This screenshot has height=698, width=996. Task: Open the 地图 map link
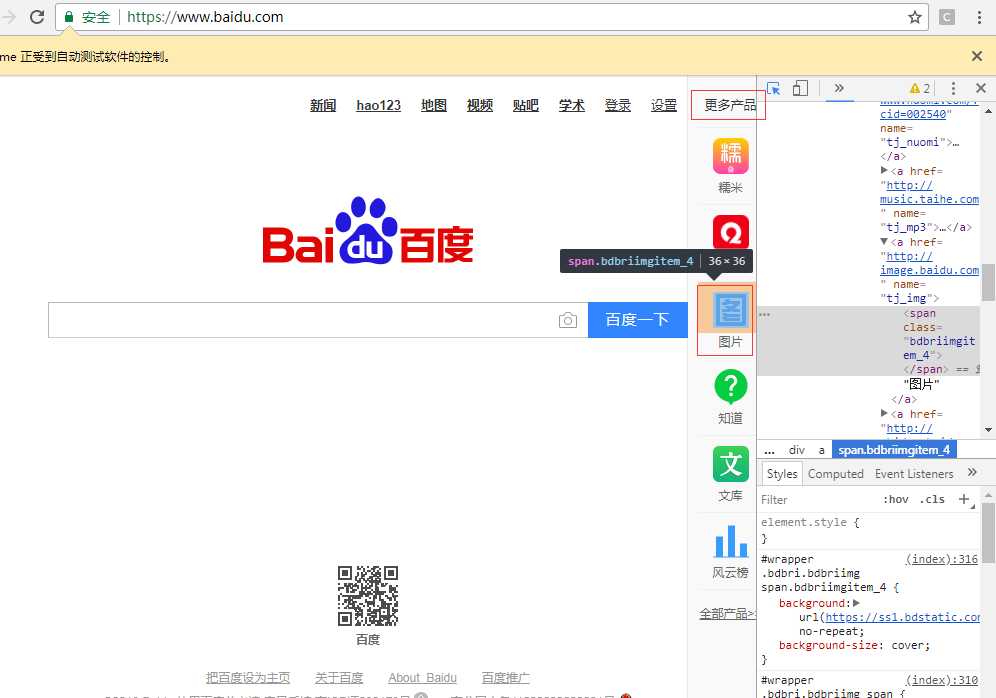pyautogui.click(x=434, y=105)
